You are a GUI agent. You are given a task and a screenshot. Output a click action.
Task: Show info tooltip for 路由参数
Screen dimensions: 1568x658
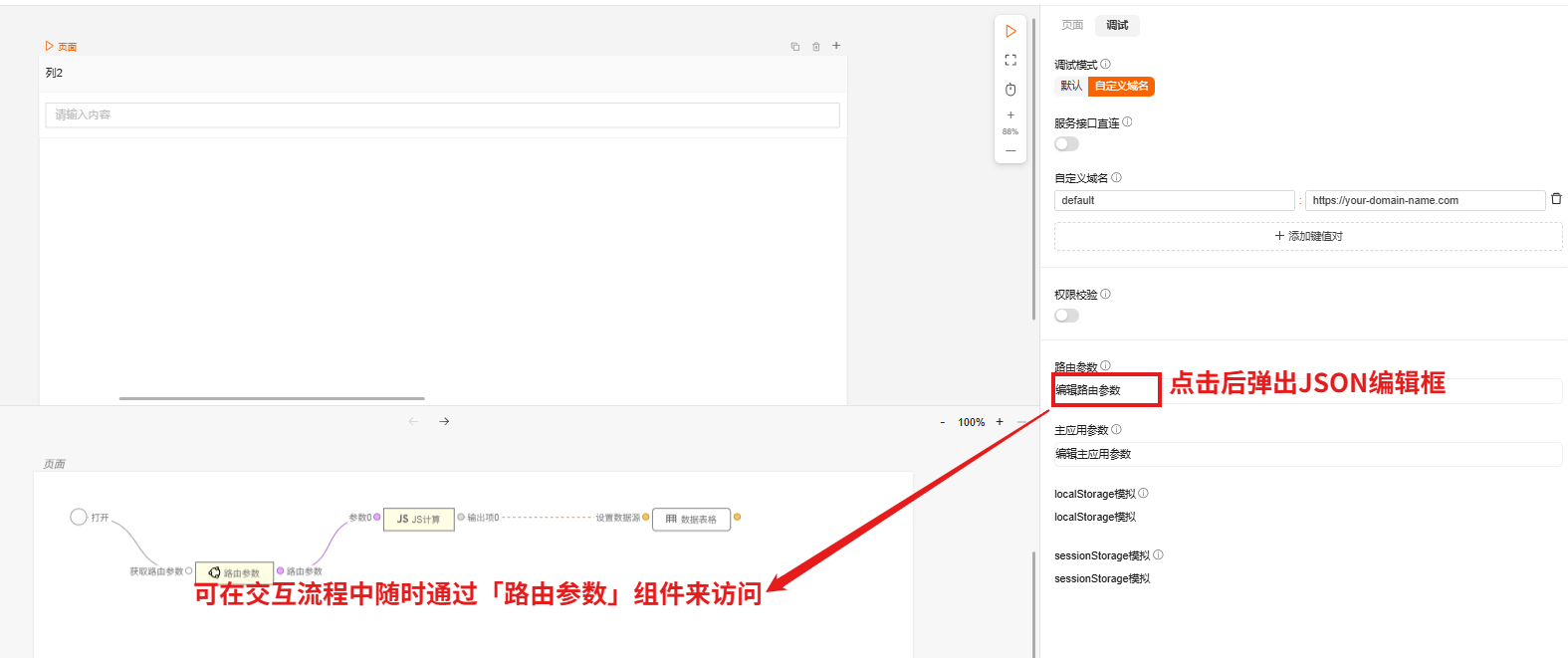point(1105,365)
